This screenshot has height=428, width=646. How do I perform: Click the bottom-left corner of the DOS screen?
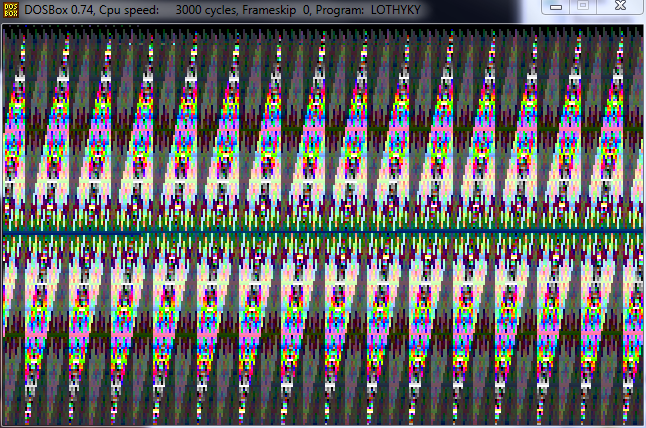pyautogui.click(x=5, y=423)
